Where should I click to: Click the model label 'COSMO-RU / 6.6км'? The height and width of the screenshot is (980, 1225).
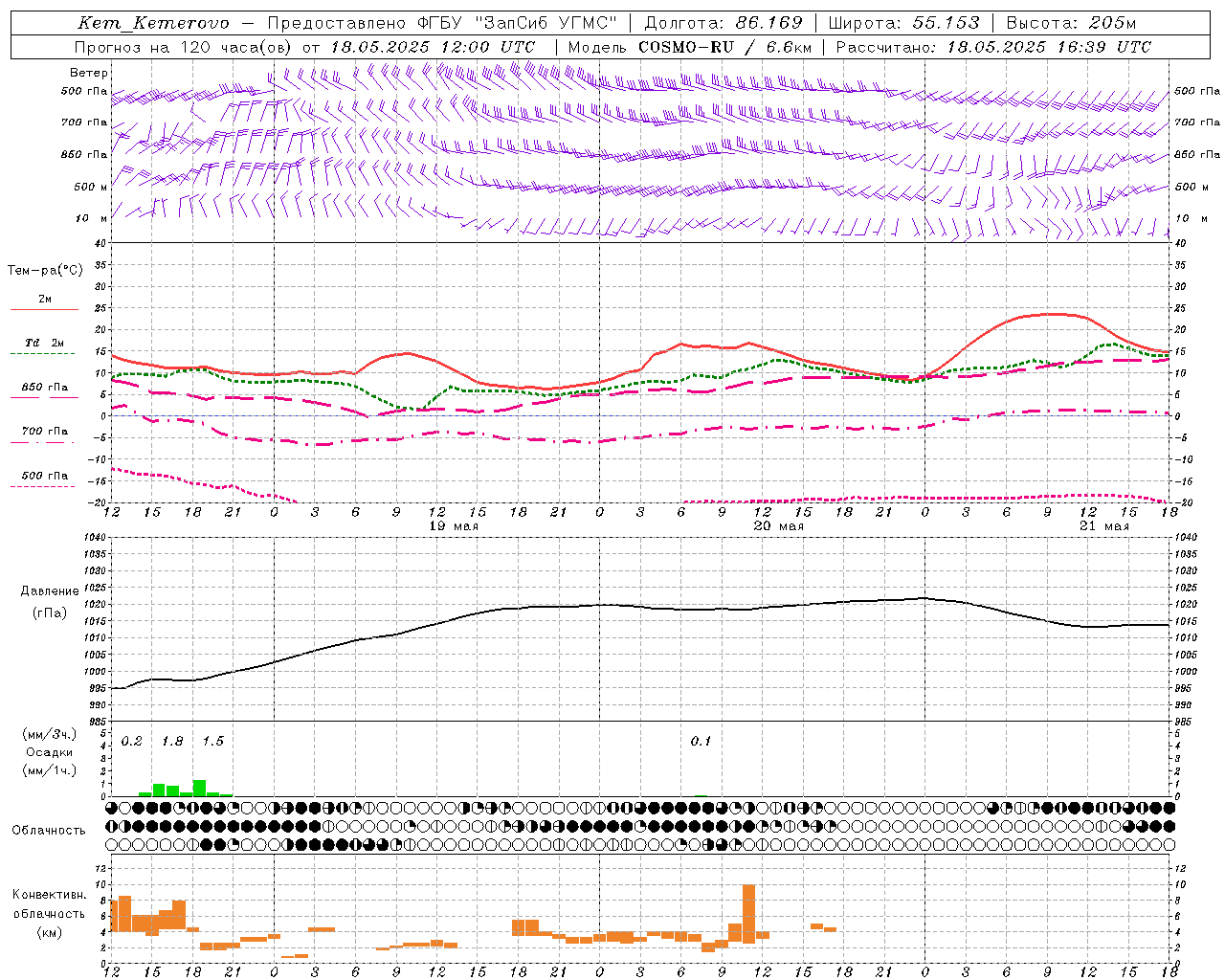point(724,47)
